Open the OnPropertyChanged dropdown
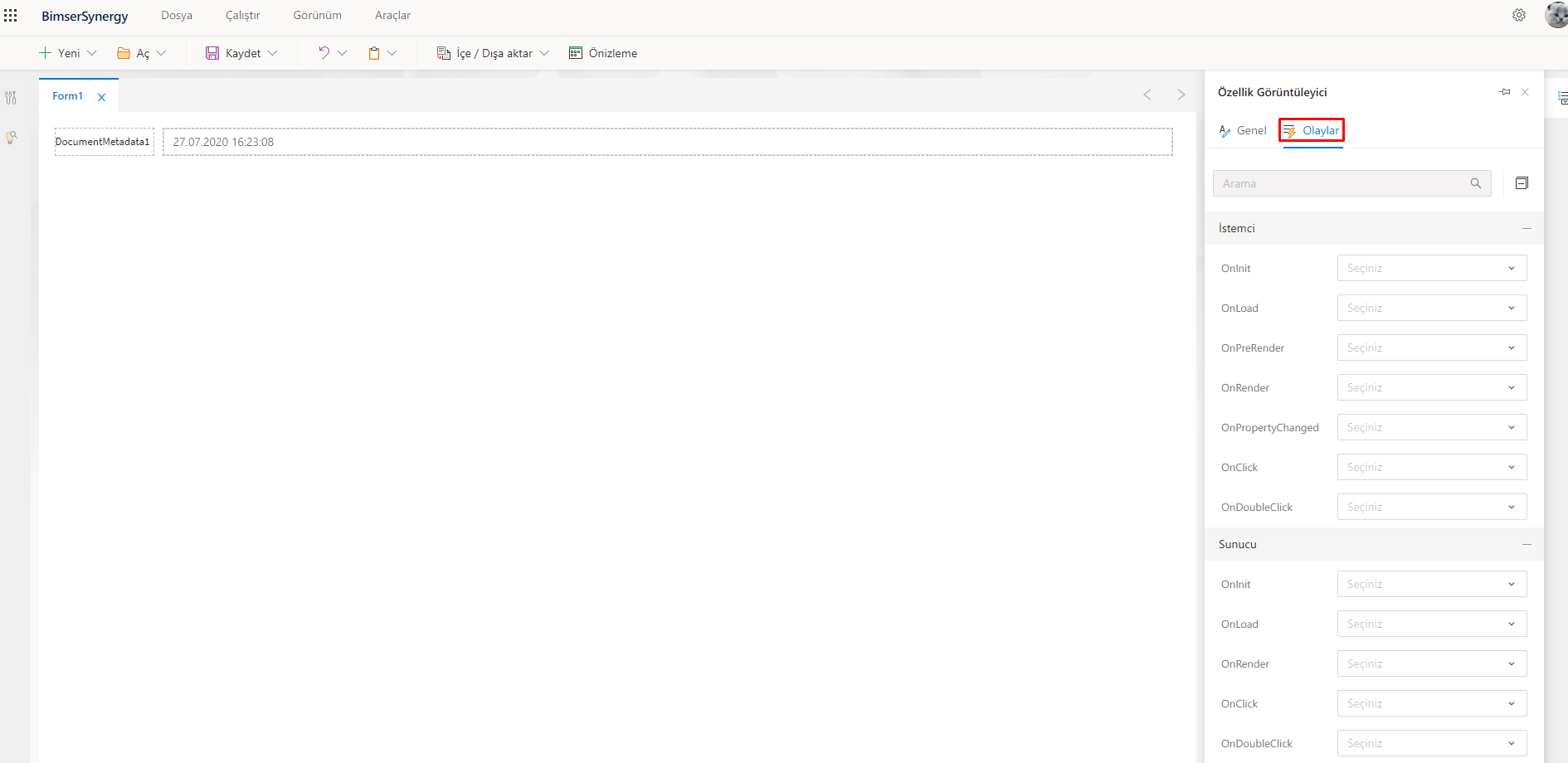The height and width of the screenshot is (763, 1568). coord(1432,427)
